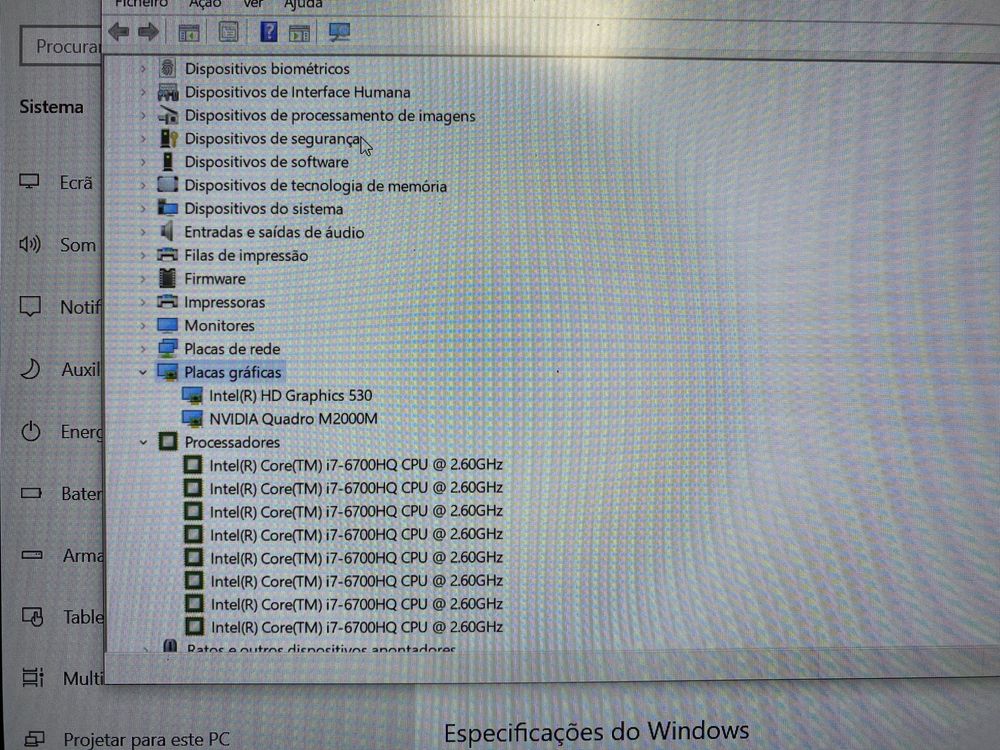Expand the Monitores node
The width and height of the screenshot is (1000, 750).
tap(143, 325)
